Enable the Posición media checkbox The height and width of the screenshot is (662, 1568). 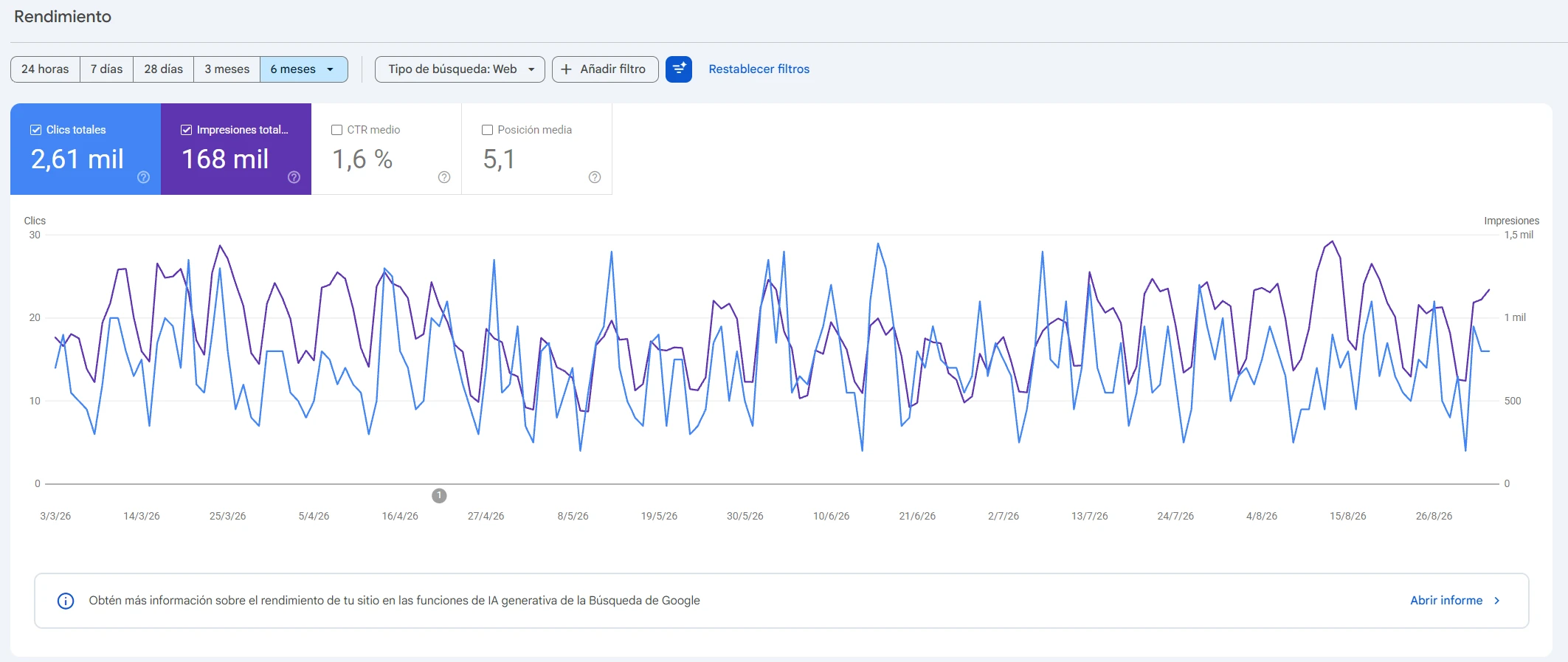487,130
